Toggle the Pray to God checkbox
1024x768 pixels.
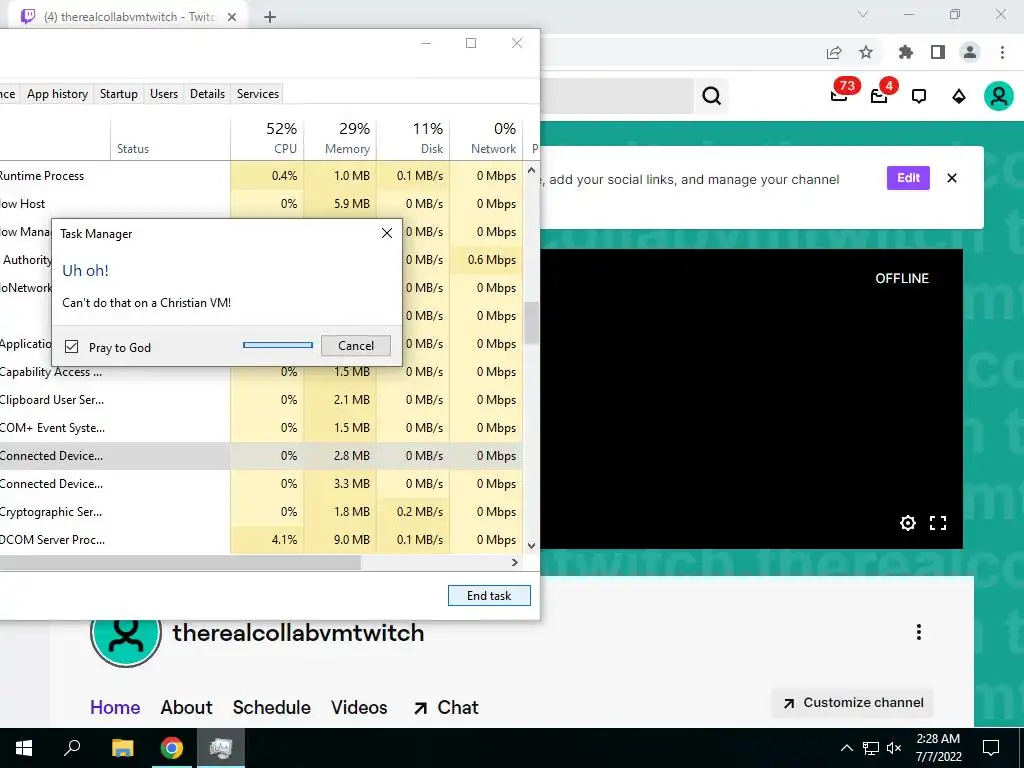[x=72, y=347]
